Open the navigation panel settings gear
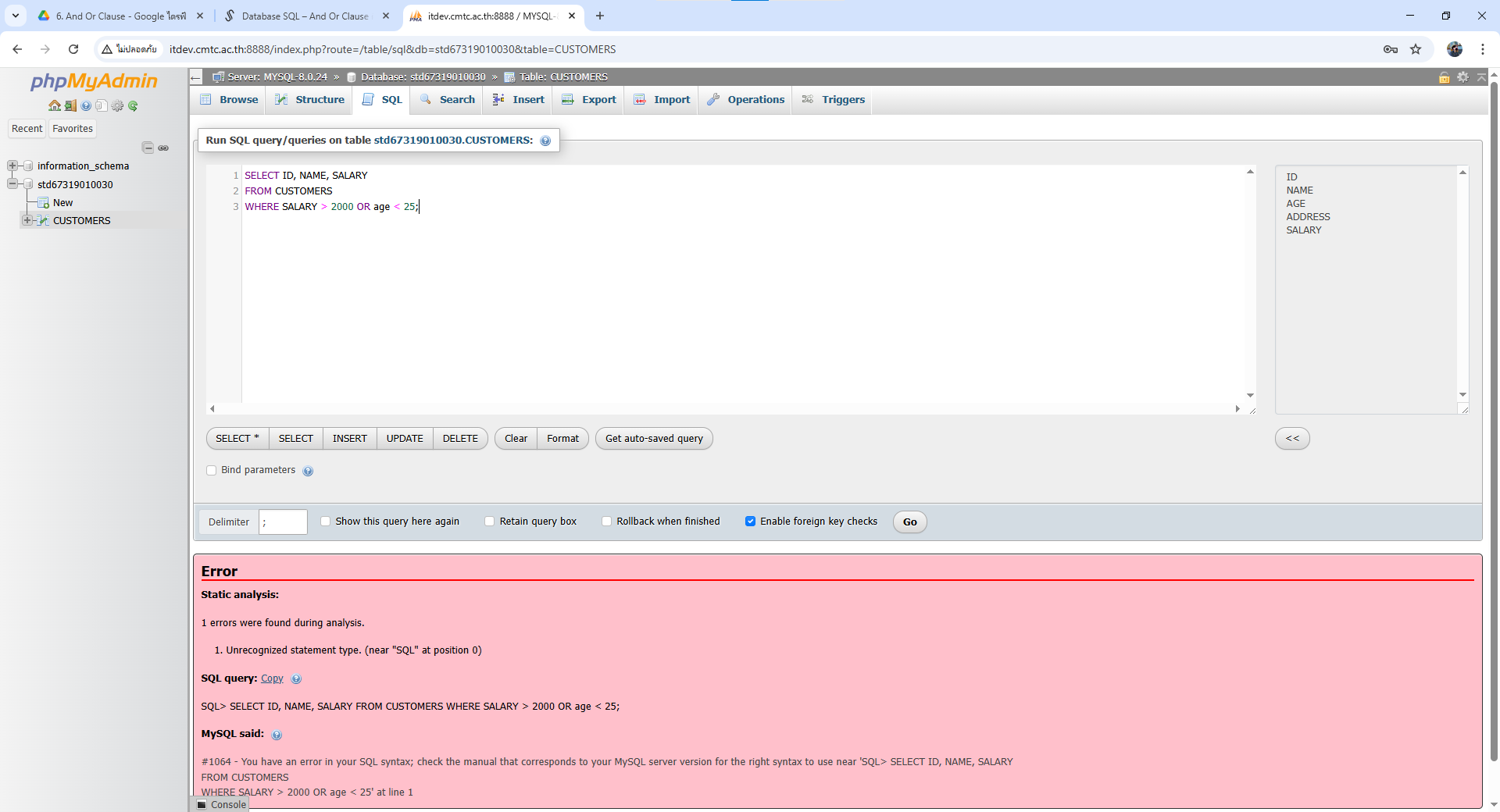1500x812 pixels. [x=117, y=106]
